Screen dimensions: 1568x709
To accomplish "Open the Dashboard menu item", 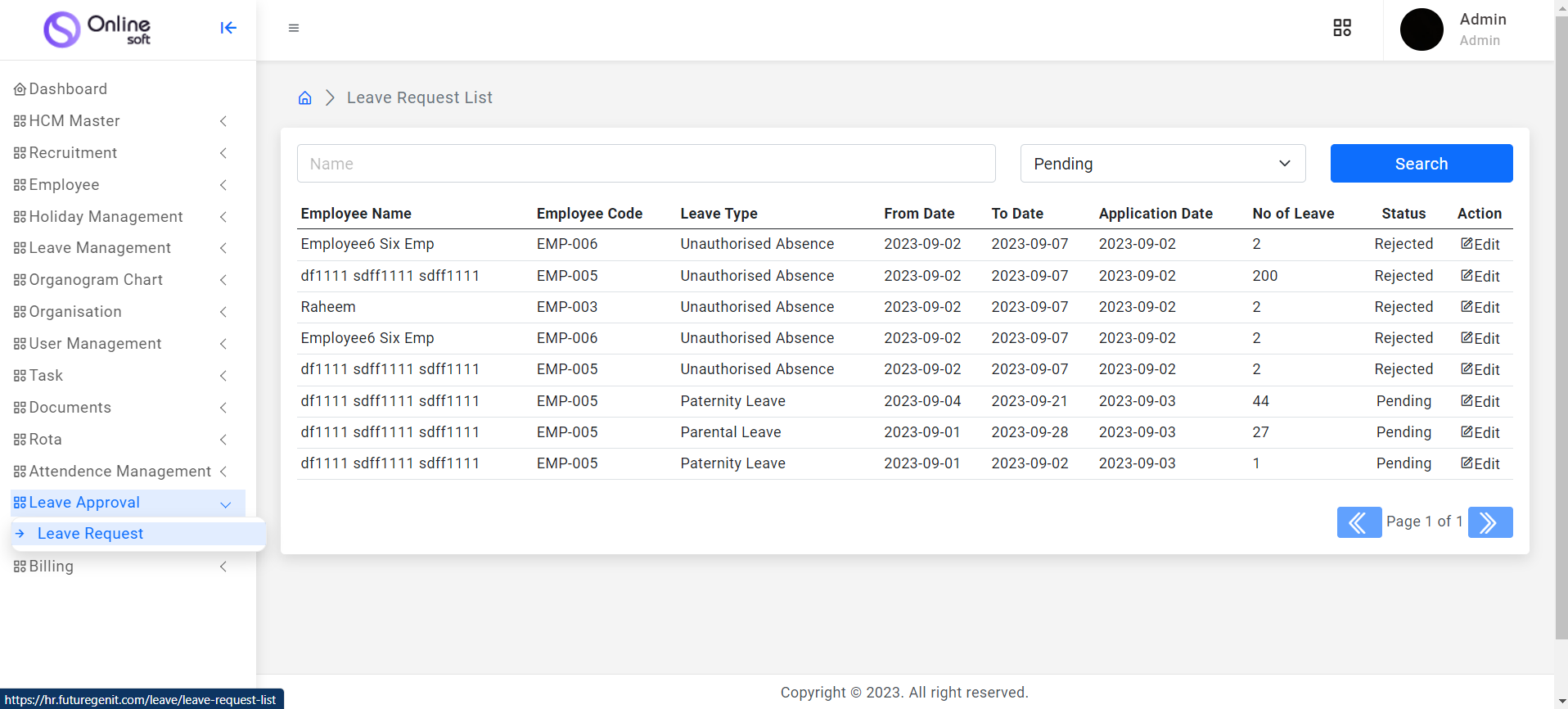I will (x=68, y=89).
